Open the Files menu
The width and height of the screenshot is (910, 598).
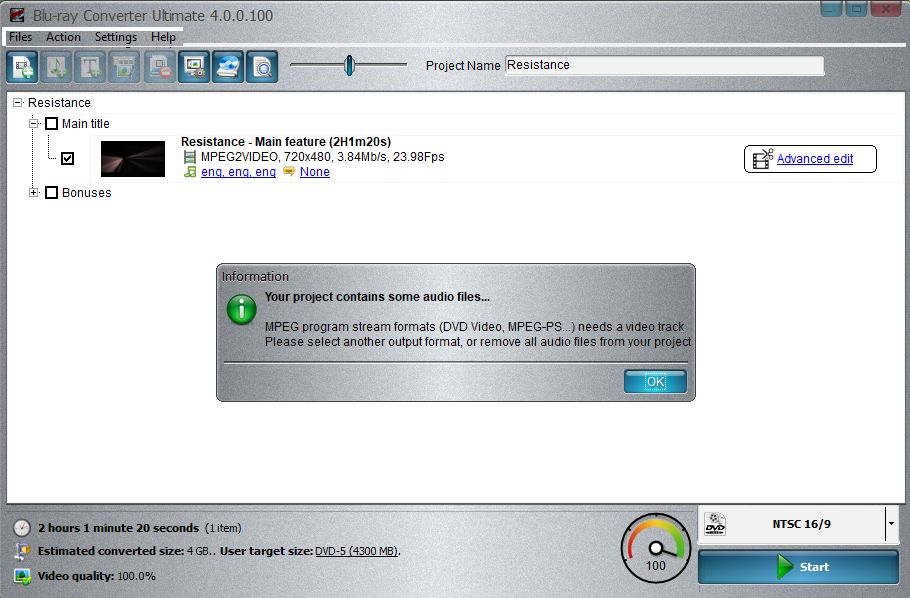21,37
